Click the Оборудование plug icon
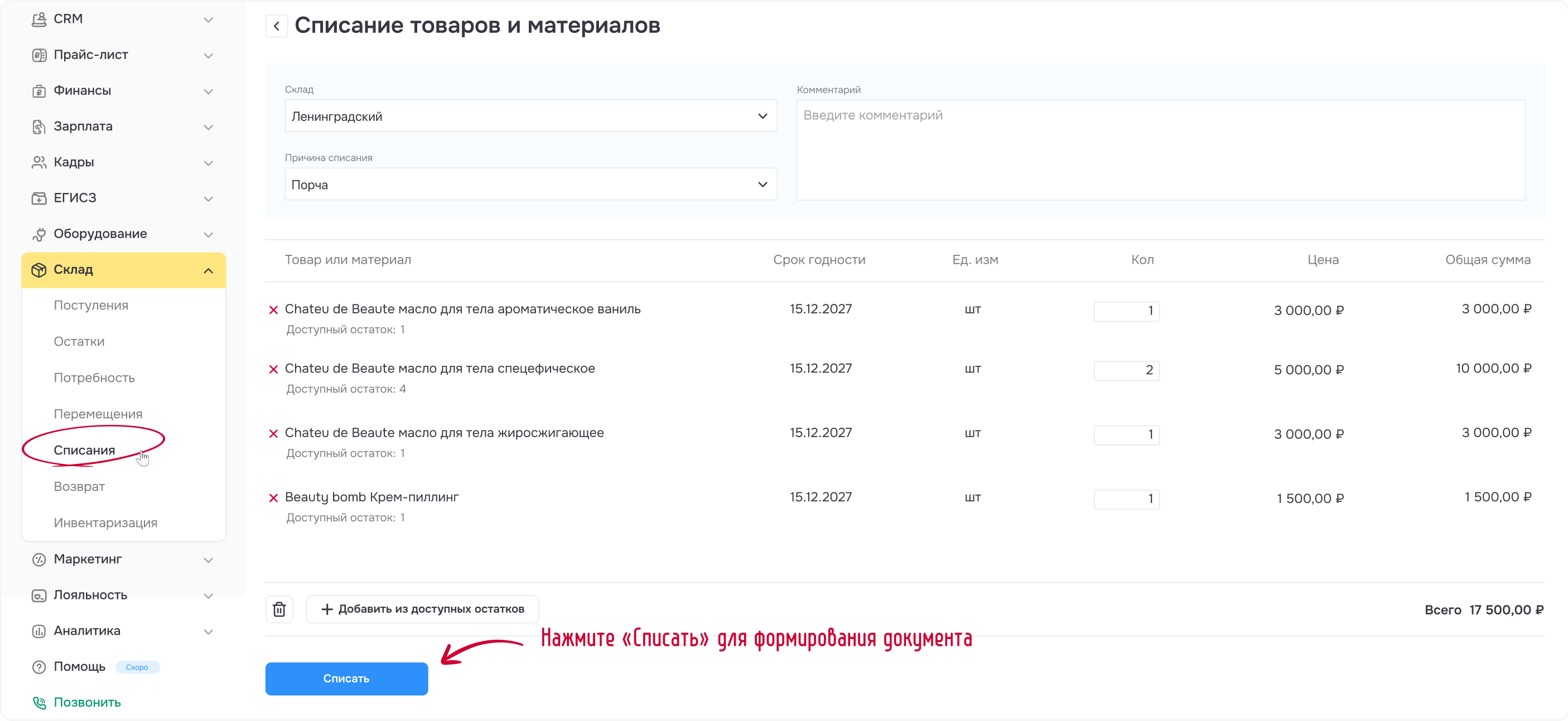The image size is (1568, 721). coord(39,234)
